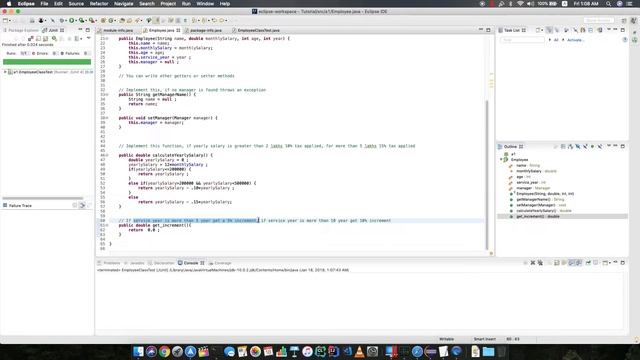This screenshot has width=640, height=360.
Task: Click the Remove Launch X icon in Console
Action: (533, 263)
